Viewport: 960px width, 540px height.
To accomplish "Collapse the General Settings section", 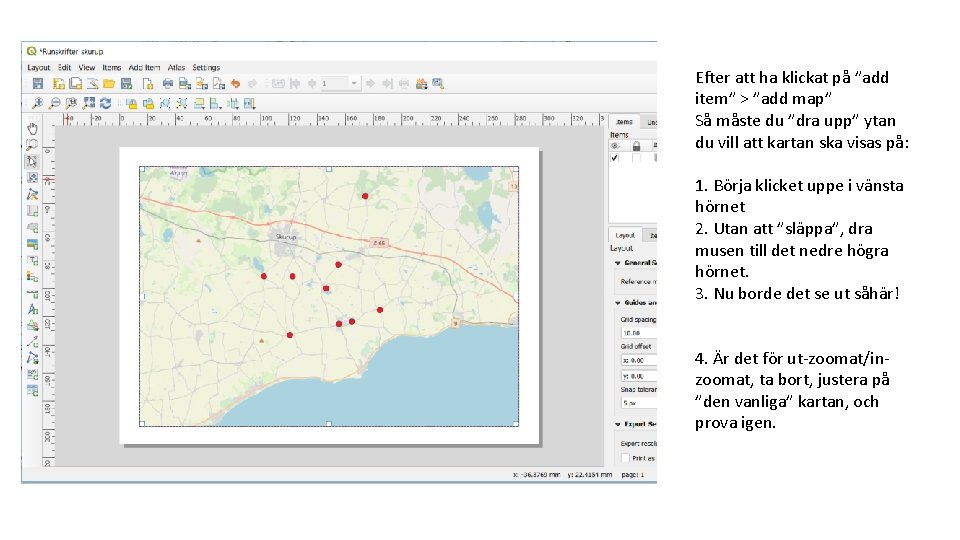I will pyautogui.click(x=617, y=263).
